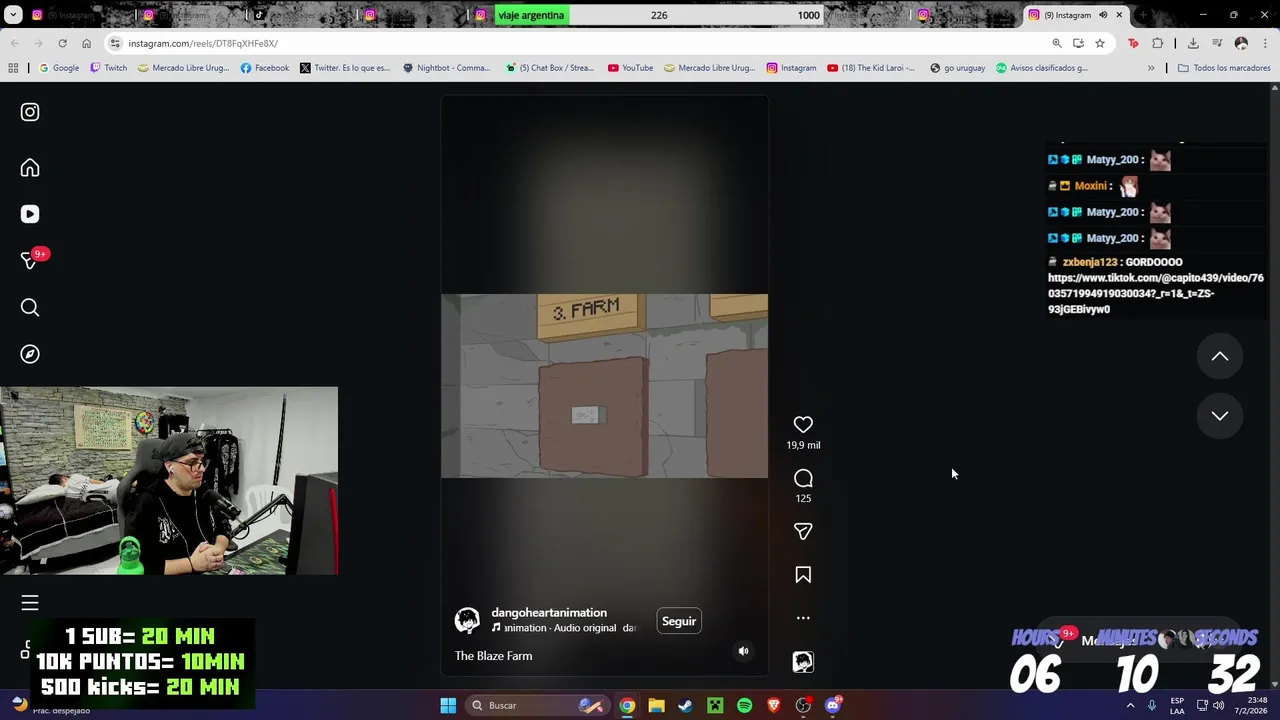This screenshot has width=1280, height=720.
Task: Open the dangoheartanimation profile name
Action: [x=549, y=612]
